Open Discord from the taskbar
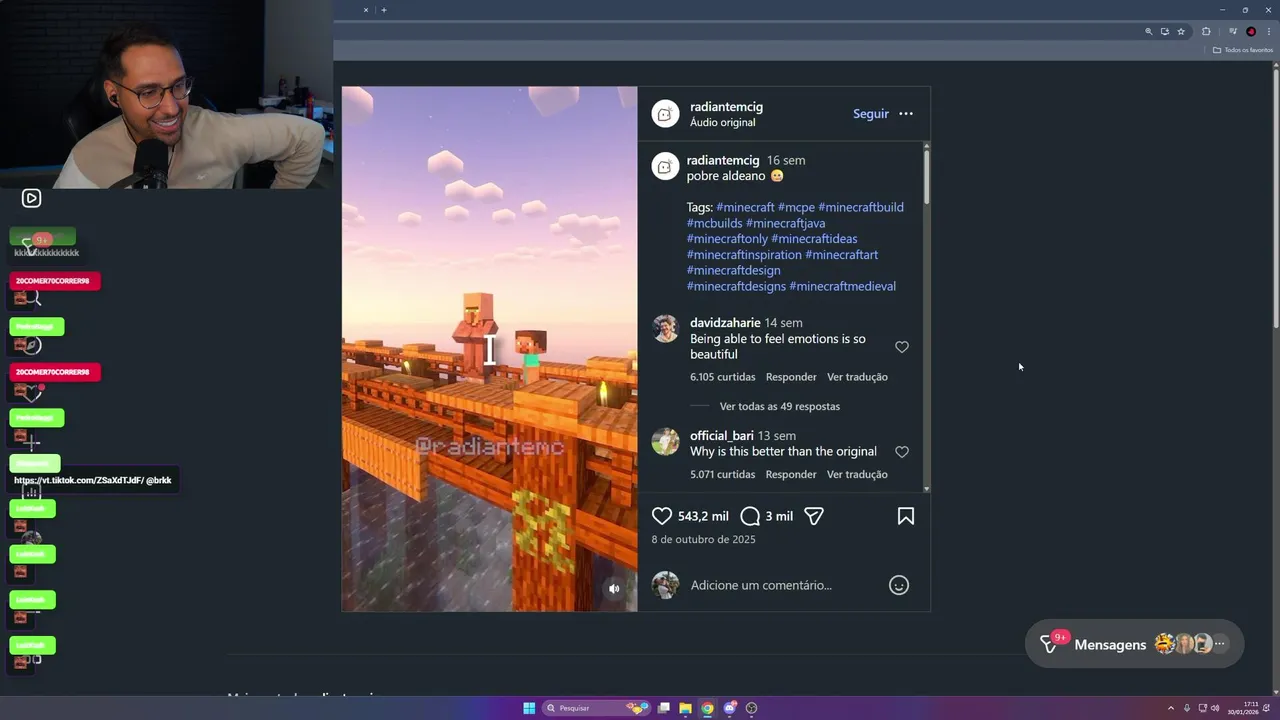The height and width of the screenshot is (720, 1280). click(x=729, y=708)
